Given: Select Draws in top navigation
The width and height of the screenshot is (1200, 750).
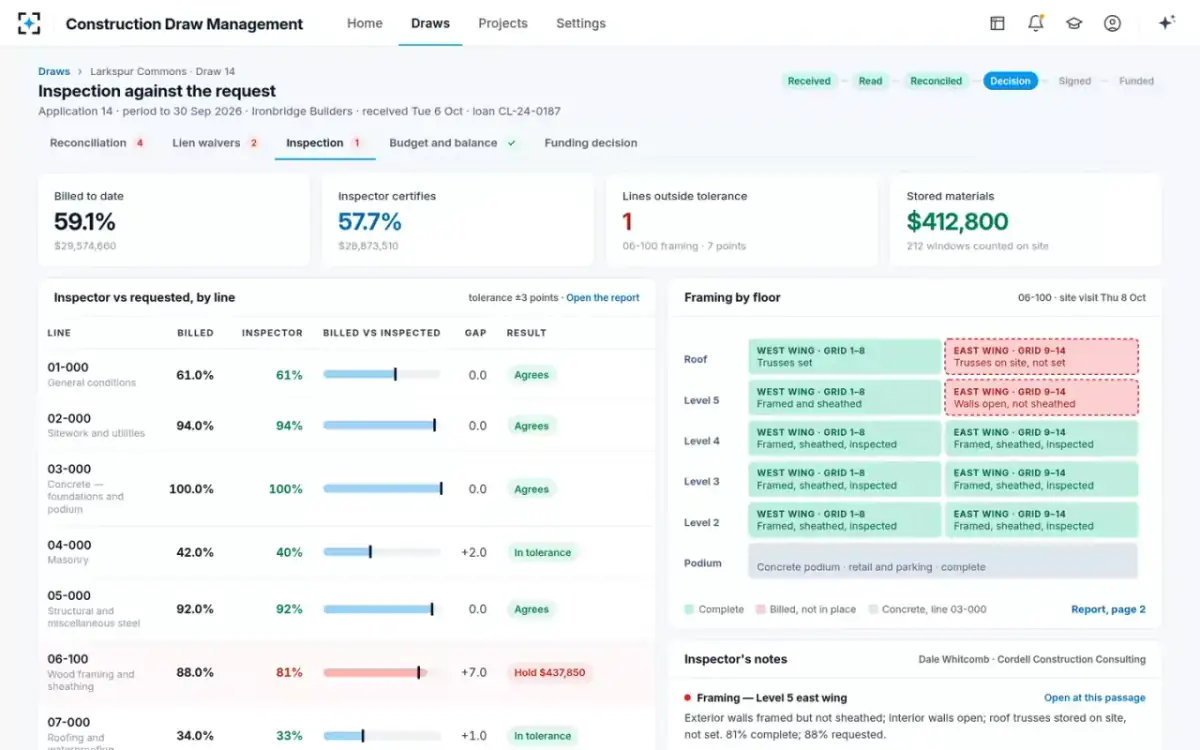Looking at the screenshot, I should tap(430, 23).
